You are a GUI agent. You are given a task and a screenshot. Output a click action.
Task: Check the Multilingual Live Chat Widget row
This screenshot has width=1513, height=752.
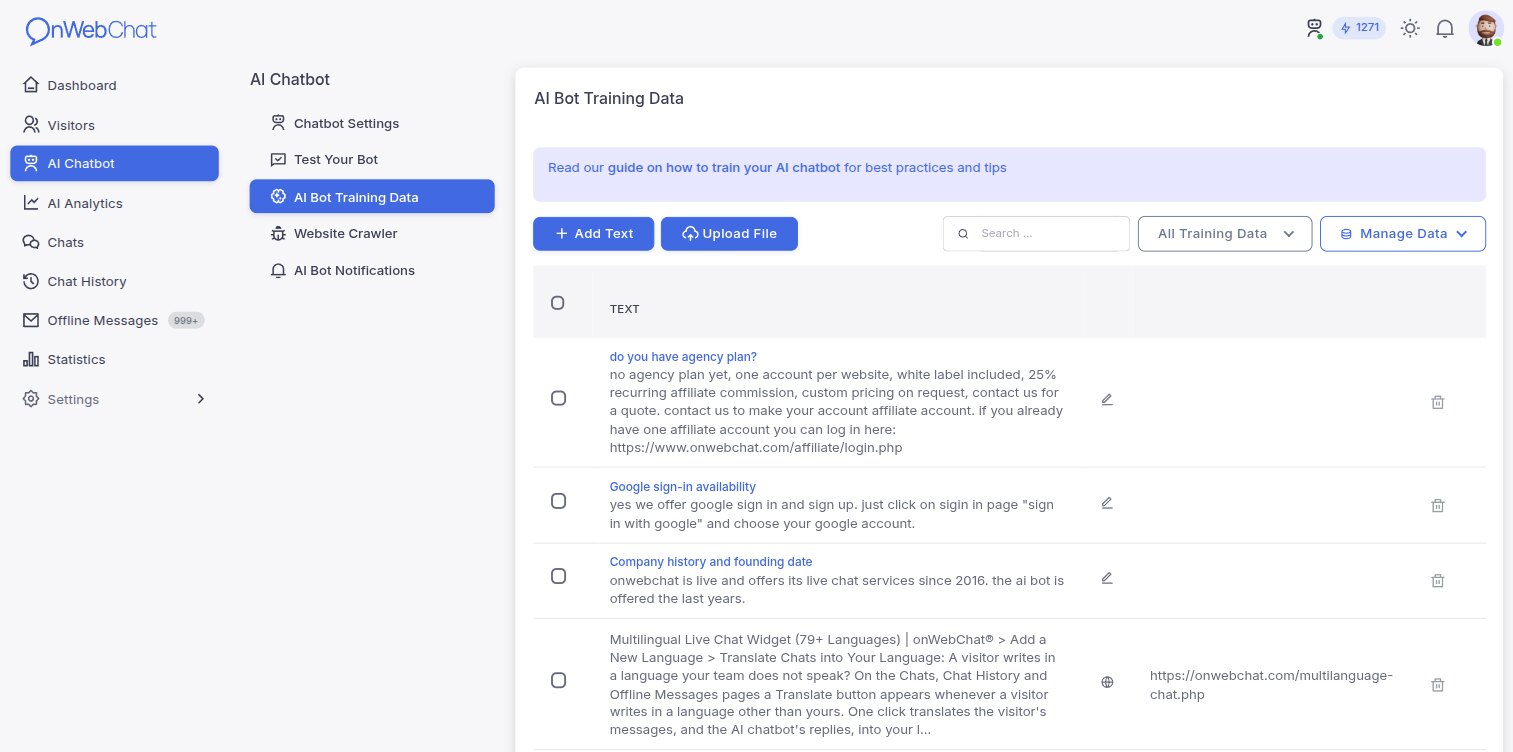pyautogui.click(x=559, y=680)
